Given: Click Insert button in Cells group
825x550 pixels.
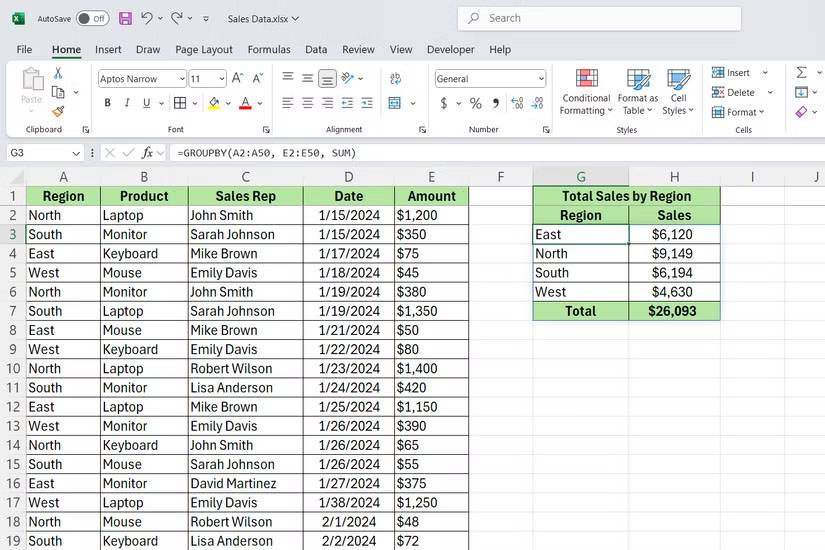Looking at the screenshot, I should [731, 73].
